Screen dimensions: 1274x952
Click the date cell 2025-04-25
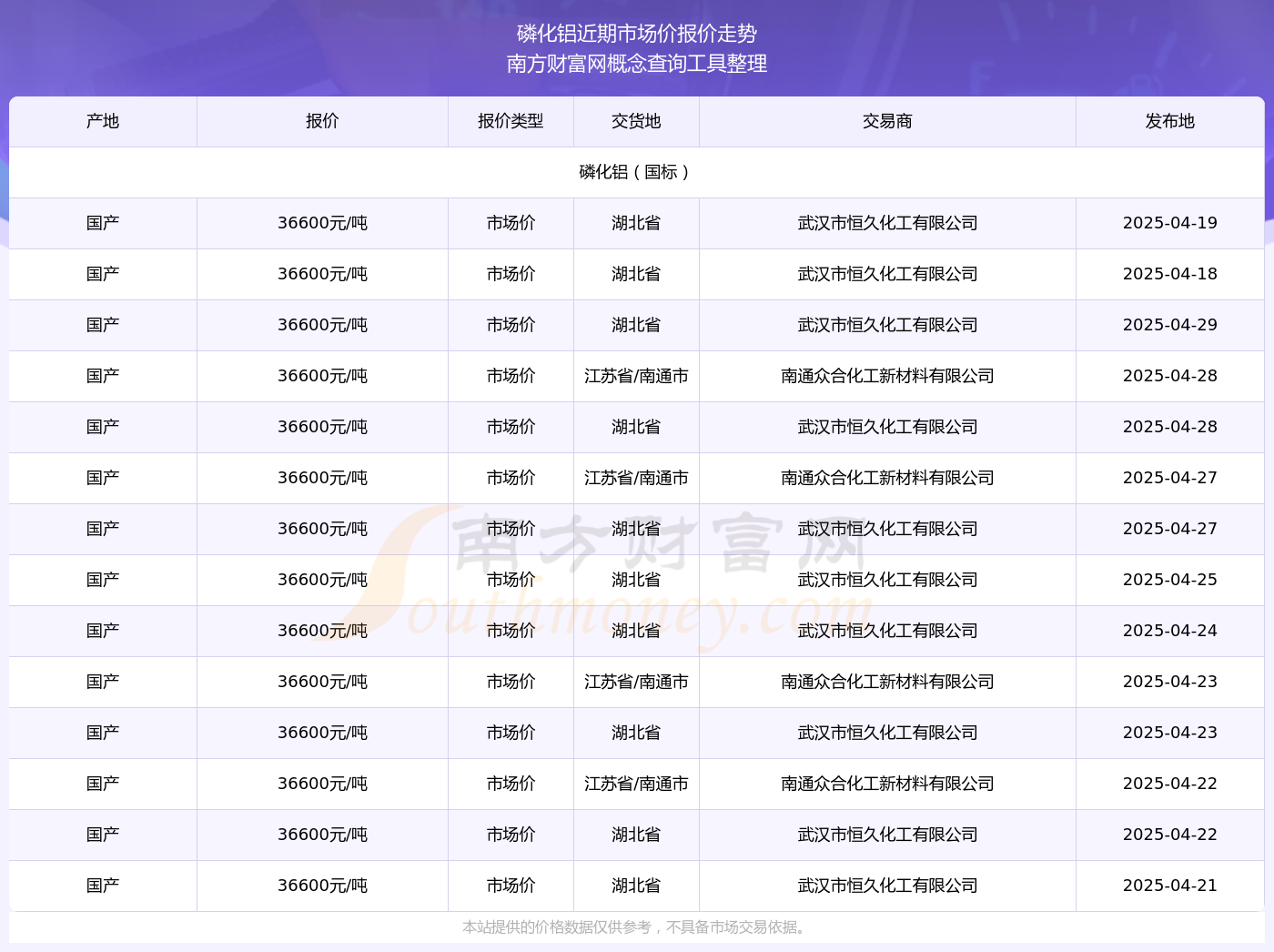click(1170, 580)
